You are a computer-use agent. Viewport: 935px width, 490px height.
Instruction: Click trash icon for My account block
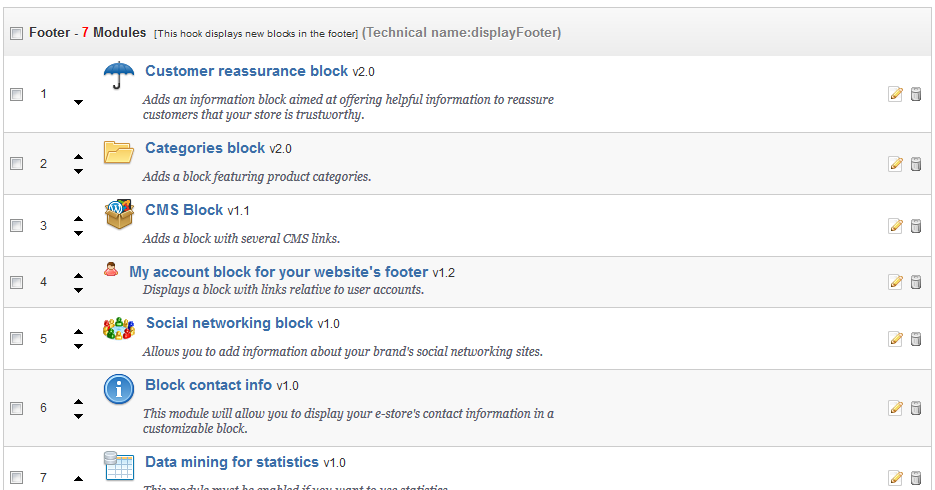[915, 282]
